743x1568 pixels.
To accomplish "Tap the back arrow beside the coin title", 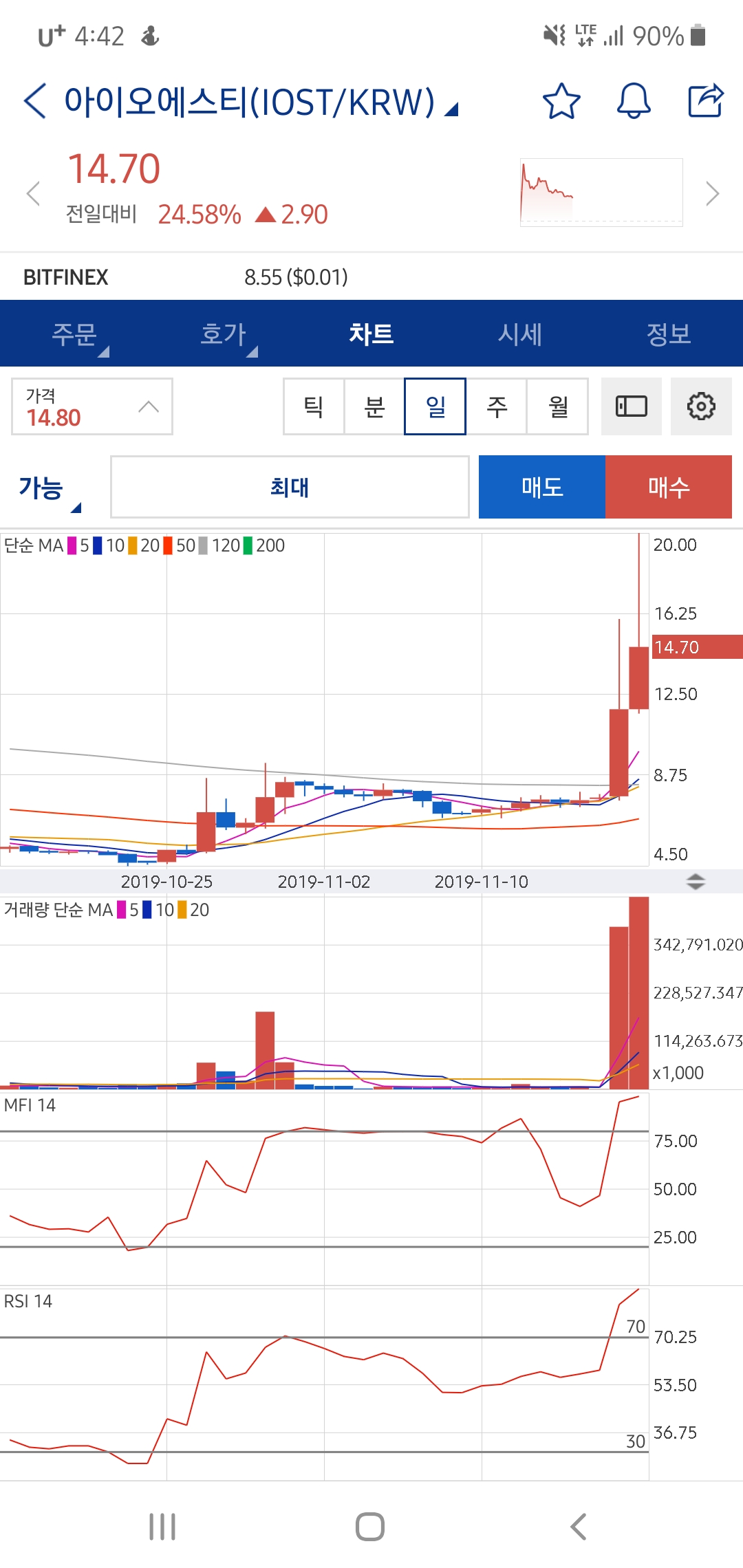I will pos(35,101).
